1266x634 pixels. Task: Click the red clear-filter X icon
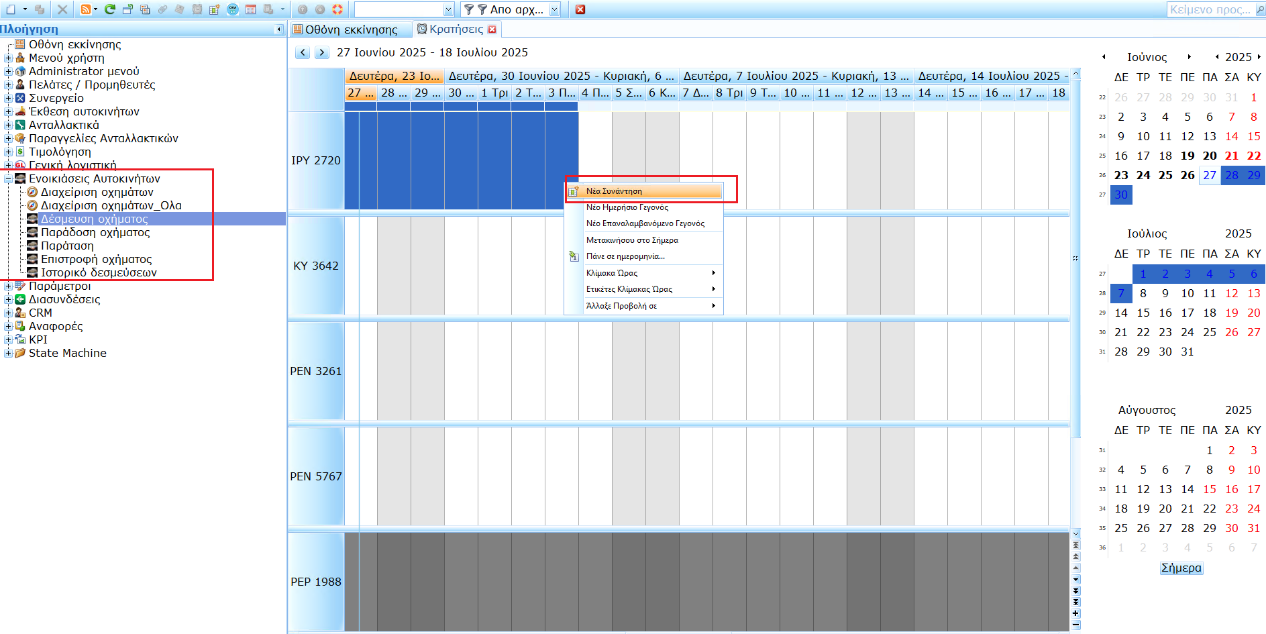[x=580, y=9]
